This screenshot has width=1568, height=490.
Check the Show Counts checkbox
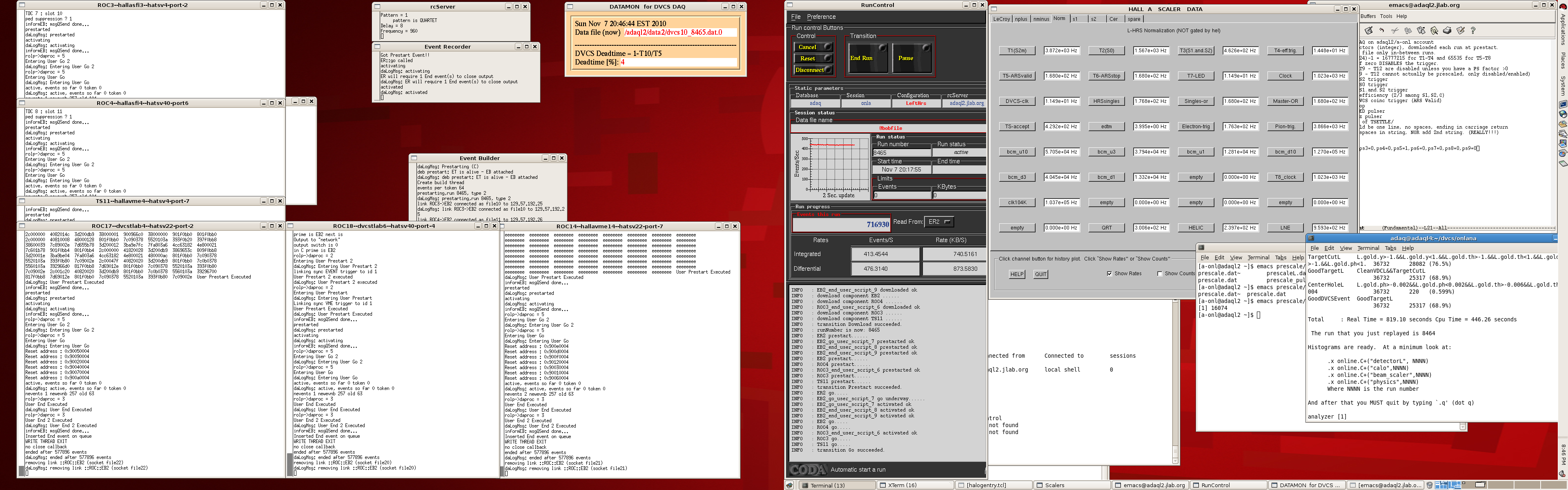point(1160,274)
